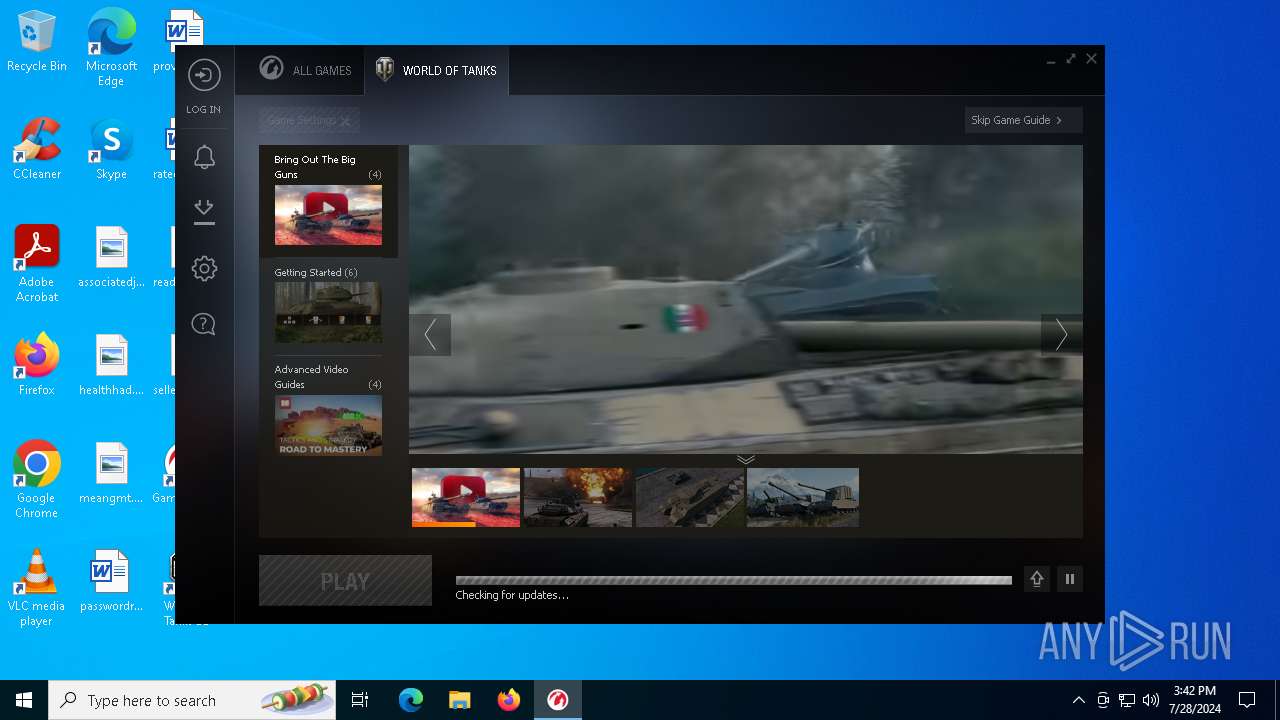Open meangmt image file on desktop
Viewport: 1280px width, 720px height.
[111, 472]
